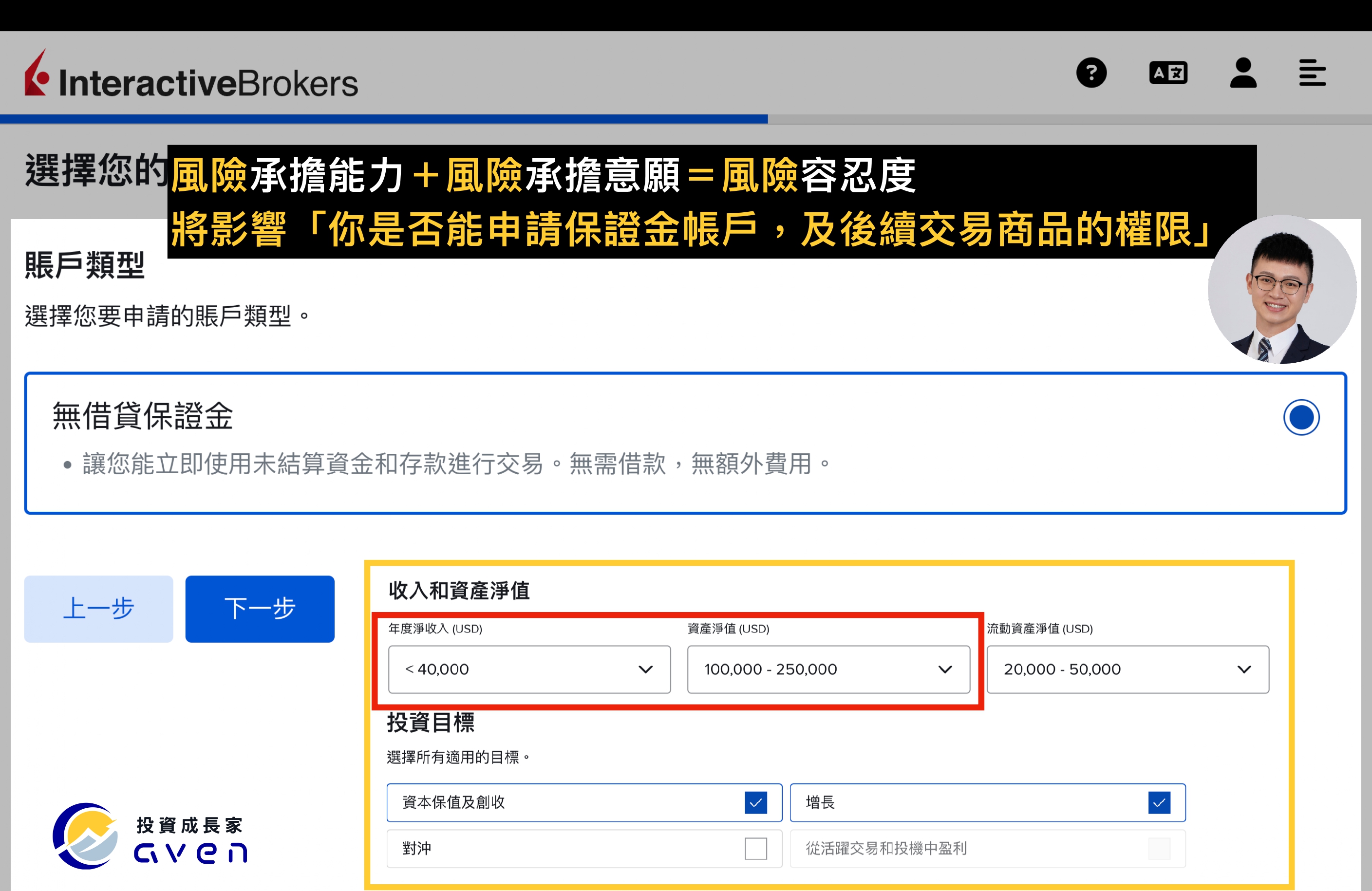Check the 從活躍交易和投機中盈利 checkbox

(x=1159, y=848)
